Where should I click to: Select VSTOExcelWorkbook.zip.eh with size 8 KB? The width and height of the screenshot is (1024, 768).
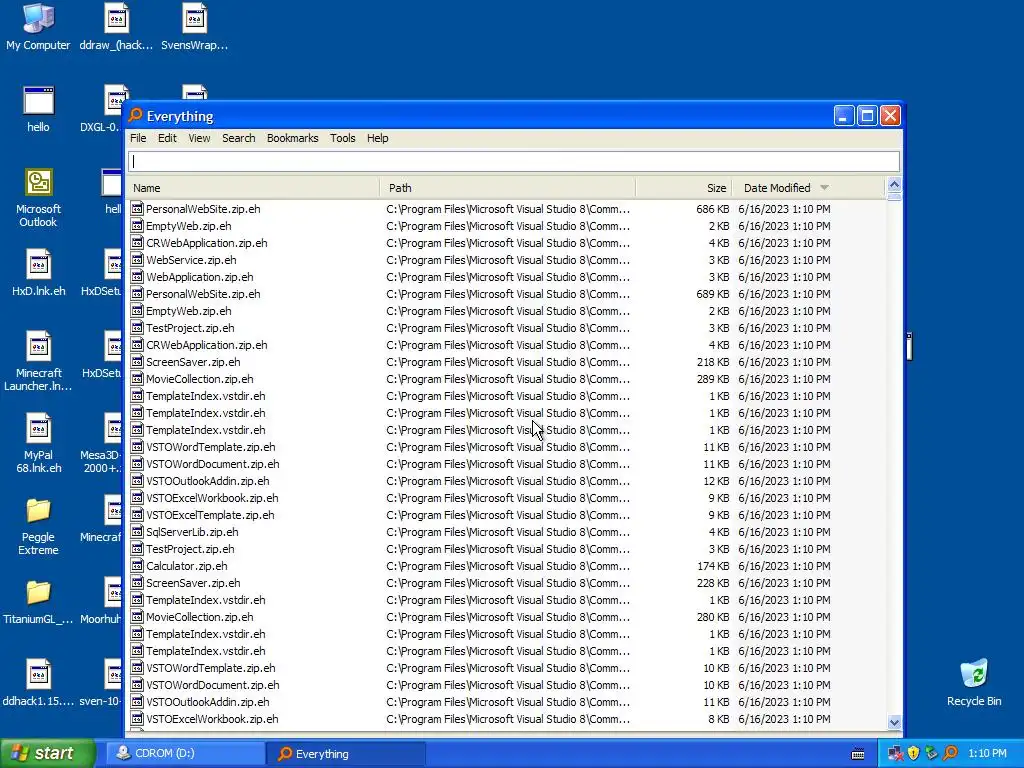pos(507,718)
